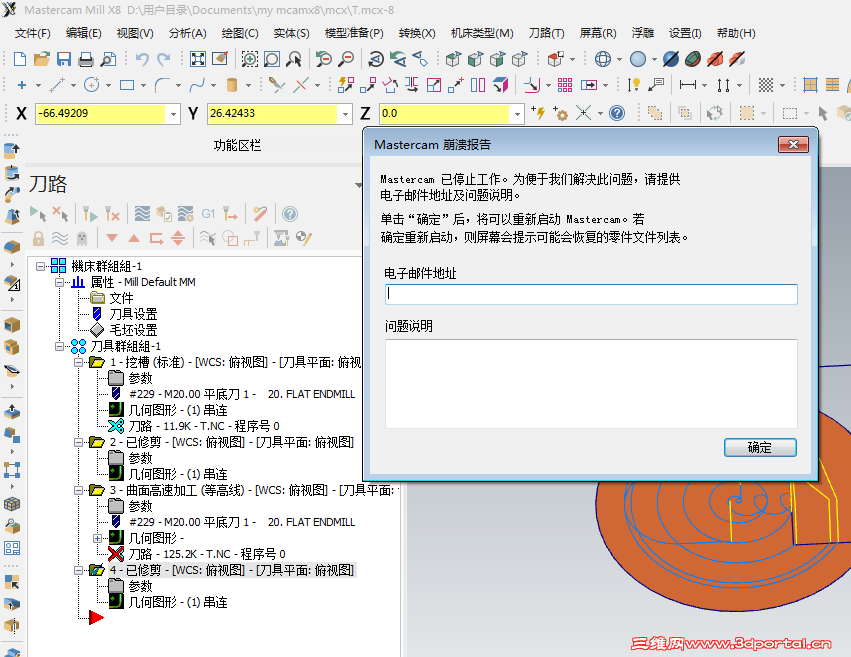
Task: Click the Z coordinate value field
Action: (x=444, y=113)
